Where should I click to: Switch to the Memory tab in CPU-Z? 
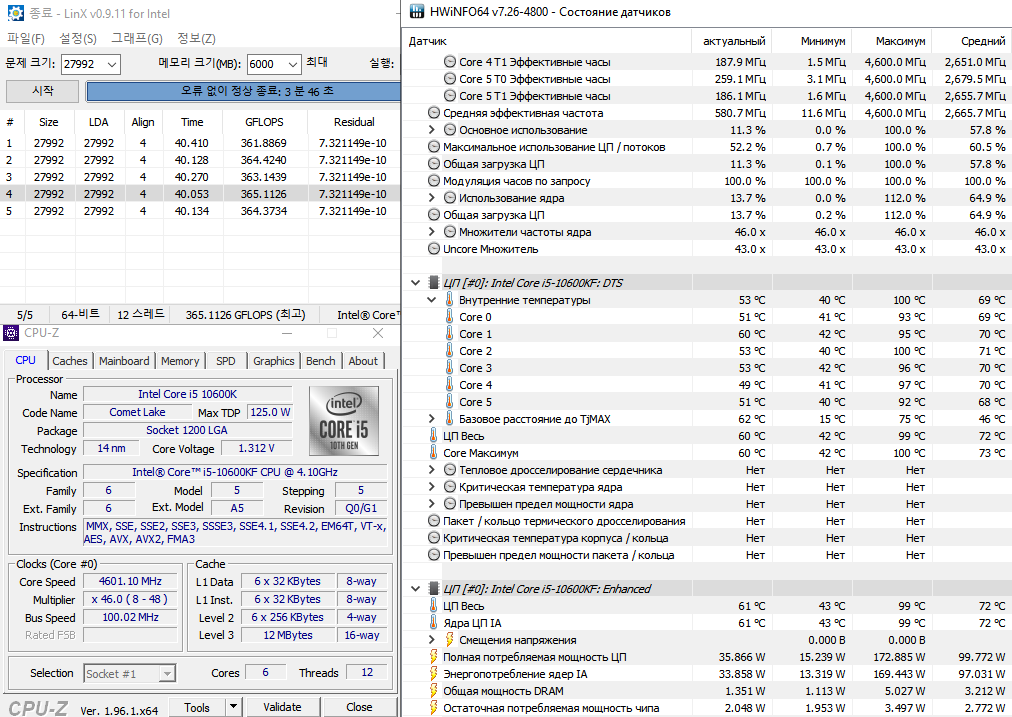(180, 361)
